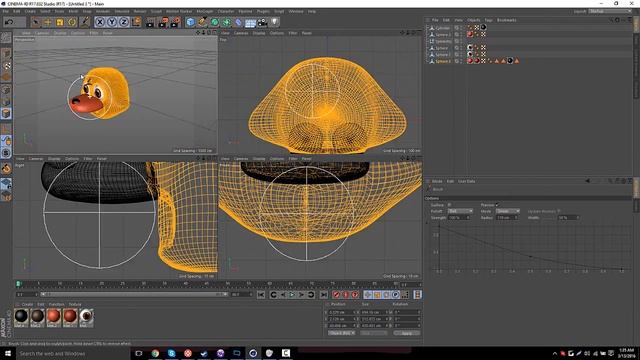Click the Floor environment icon in the toolbar

(x=251, y=22)
